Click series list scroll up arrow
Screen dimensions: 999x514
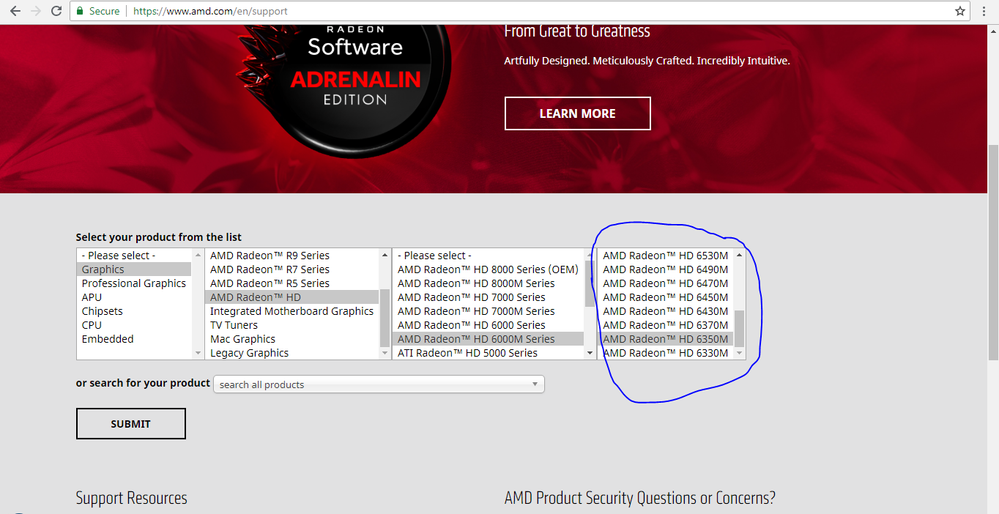(385, 255)
